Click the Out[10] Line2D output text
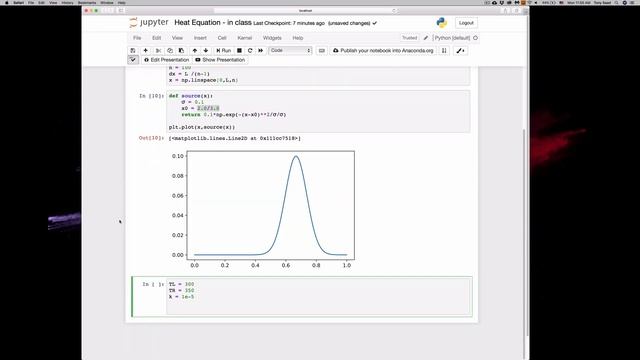Image resolution: width=640 pixels, height=360 pixels. (235, 138)
